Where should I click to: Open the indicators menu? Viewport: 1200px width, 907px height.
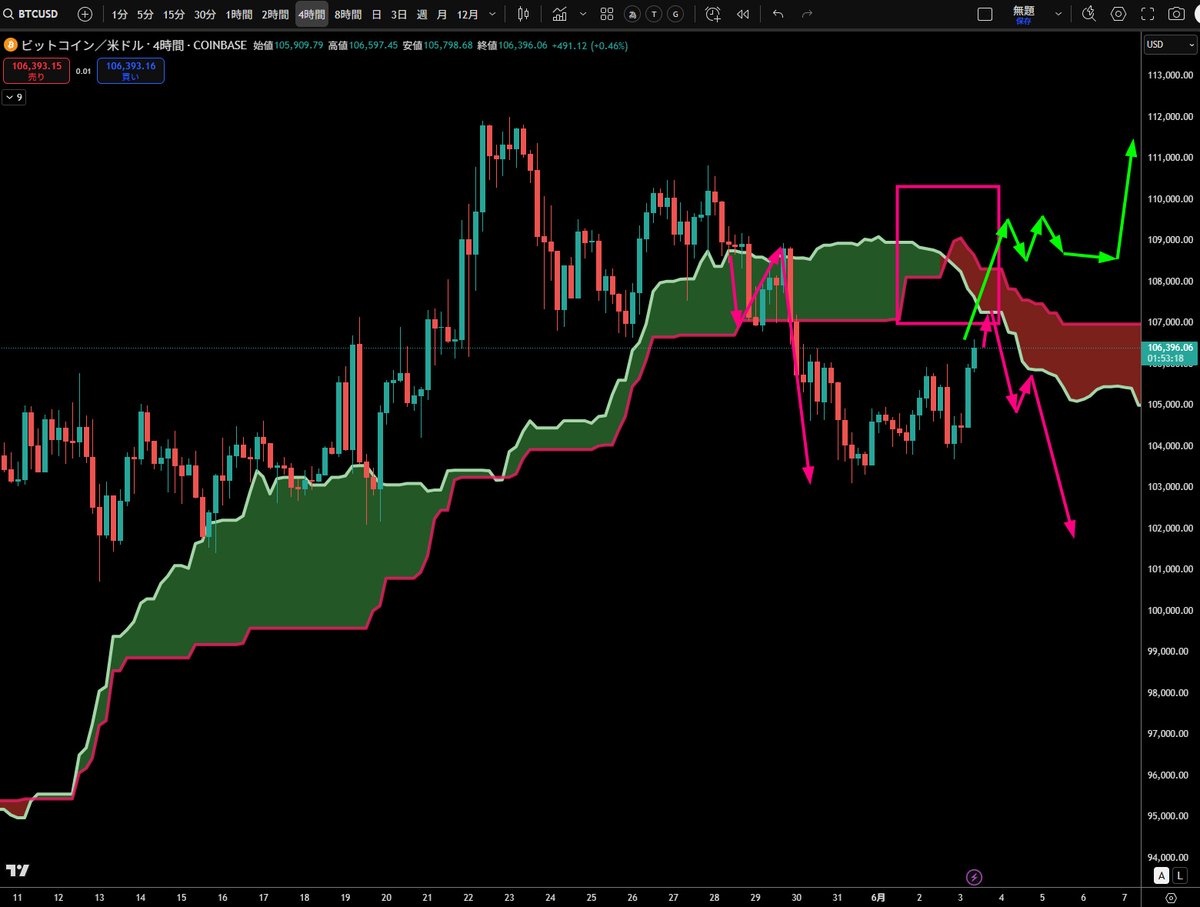pos(560,14)
